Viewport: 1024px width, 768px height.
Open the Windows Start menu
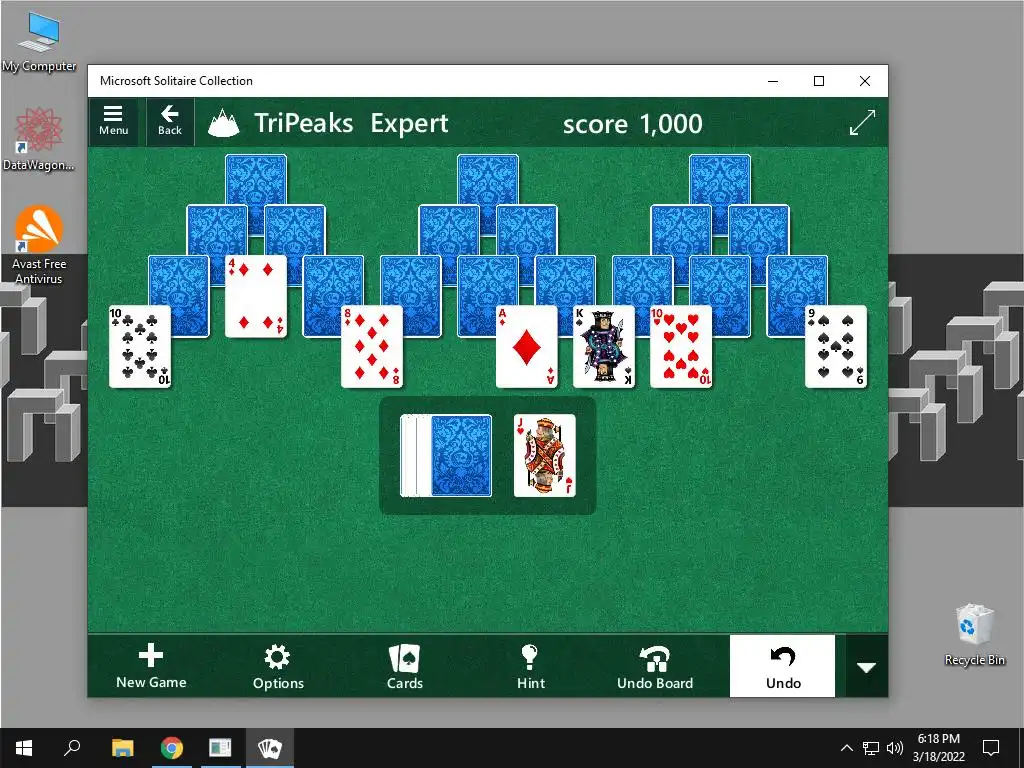(x=24, y=748)
